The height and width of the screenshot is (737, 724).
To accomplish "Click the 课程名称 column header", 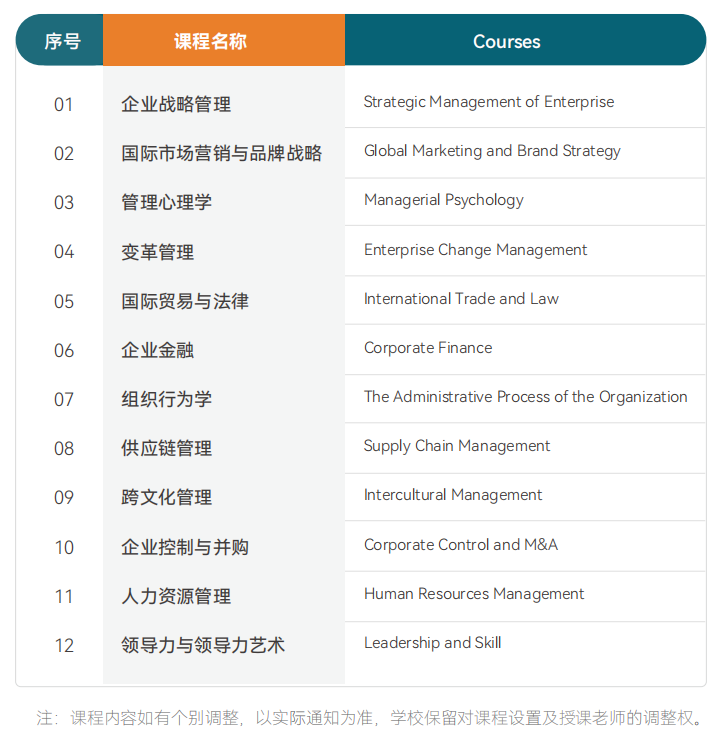I will (224, 41).
